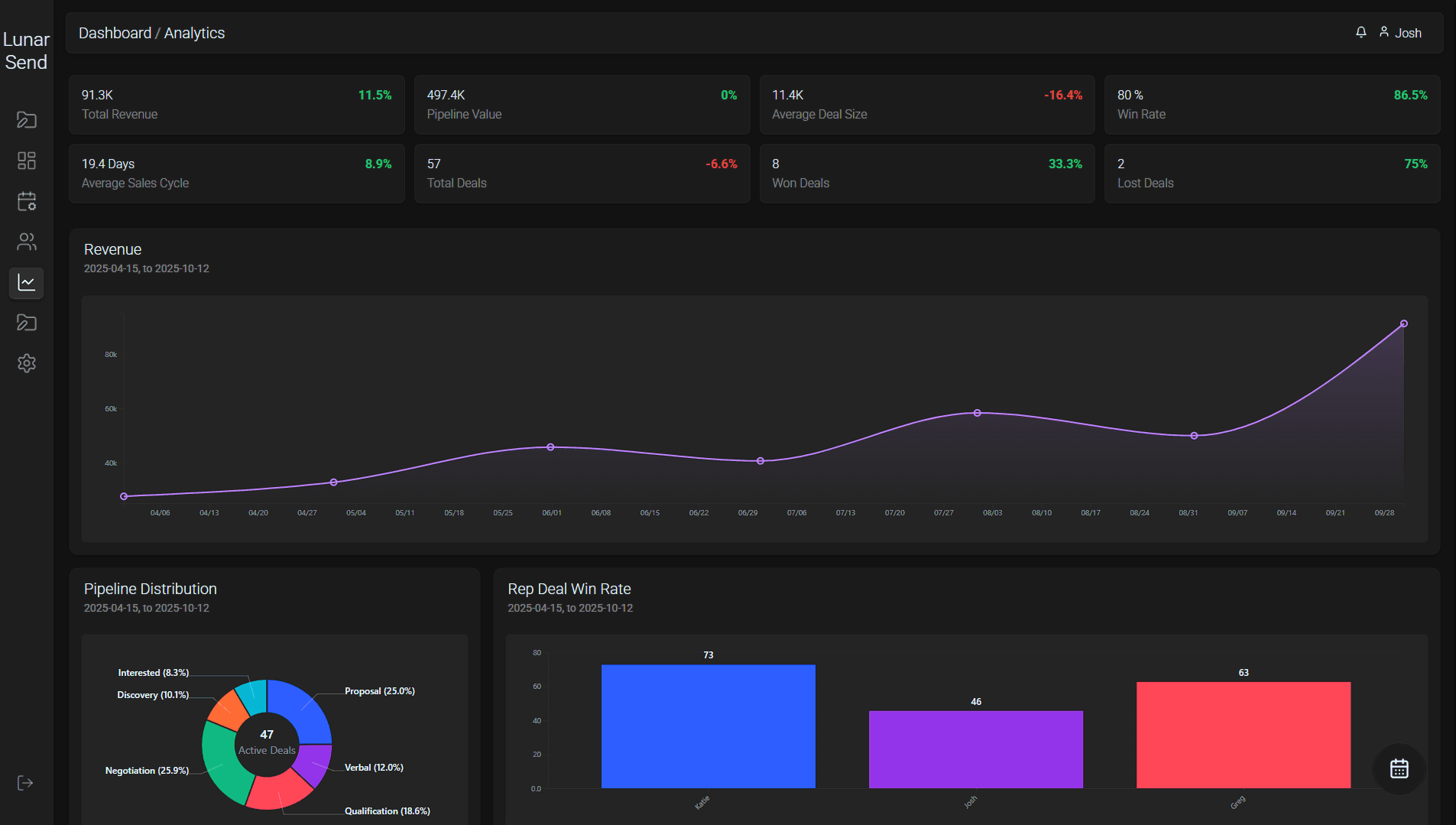This screenshot has width=1456, height=825.
Task: Select the Settings gear in sidebar
Action: (x=27, y=363)
